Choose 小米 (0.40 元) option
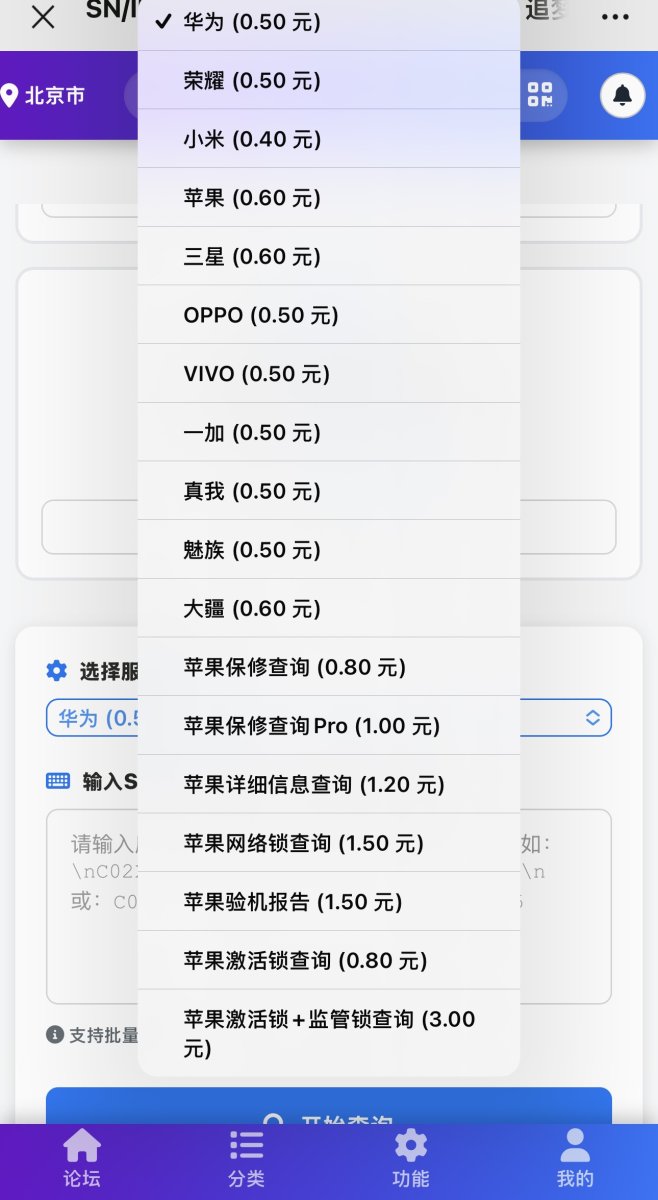This screenshot has width=658, height=1200. (252, 140)
